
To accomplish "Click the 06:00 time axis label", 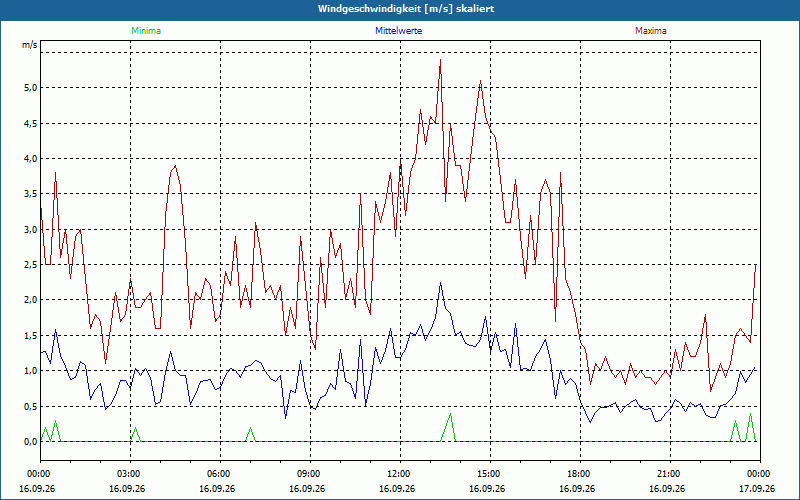I will [220, 474].
